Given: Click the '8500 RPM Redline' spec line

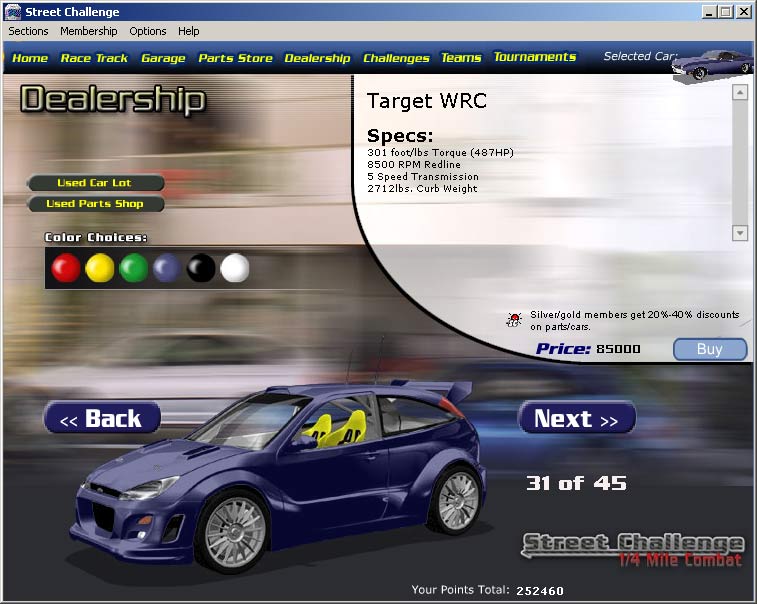Looking at the screenshot, I should click(414, 165).
